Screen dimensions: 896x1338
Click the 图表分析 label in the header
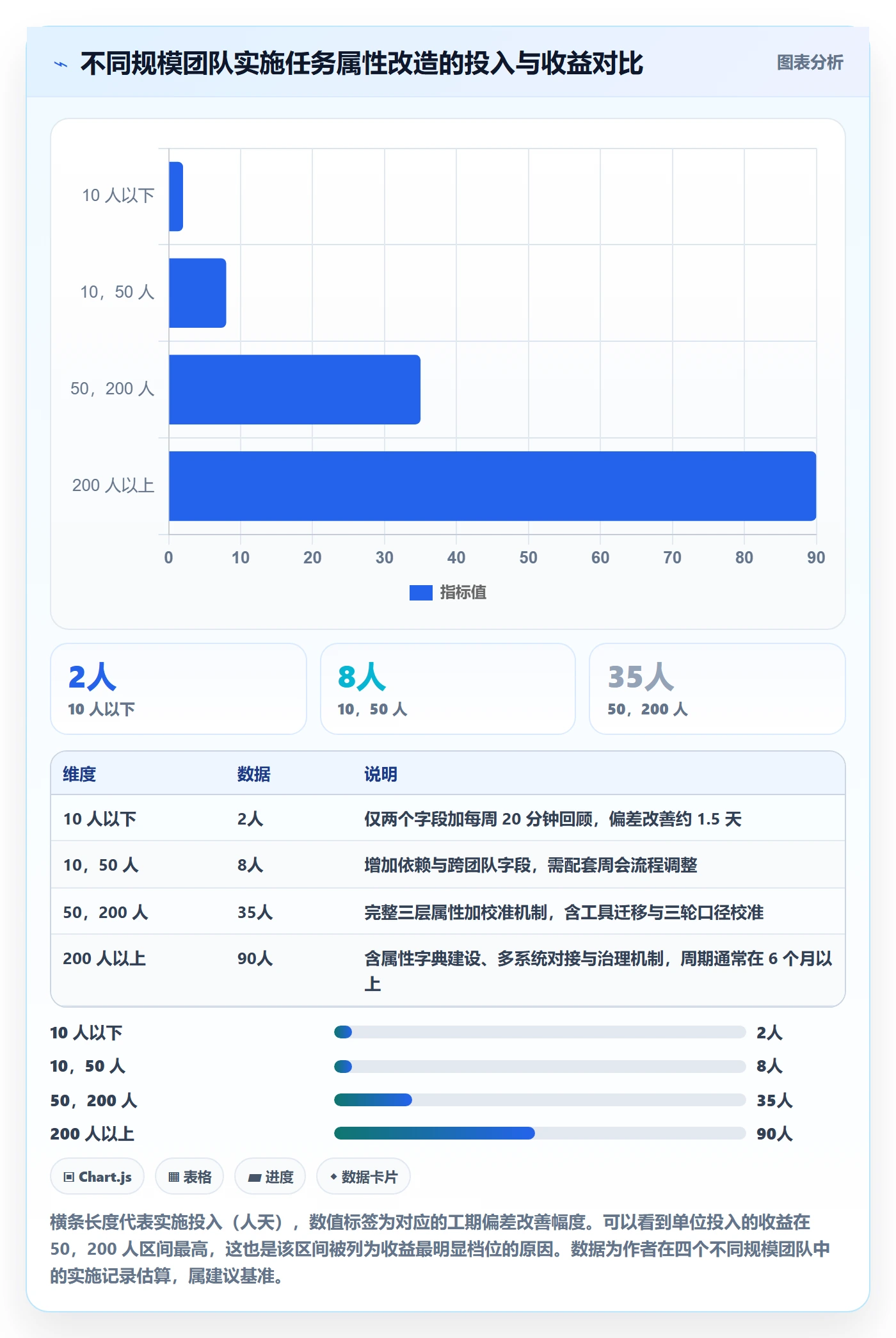810,63
